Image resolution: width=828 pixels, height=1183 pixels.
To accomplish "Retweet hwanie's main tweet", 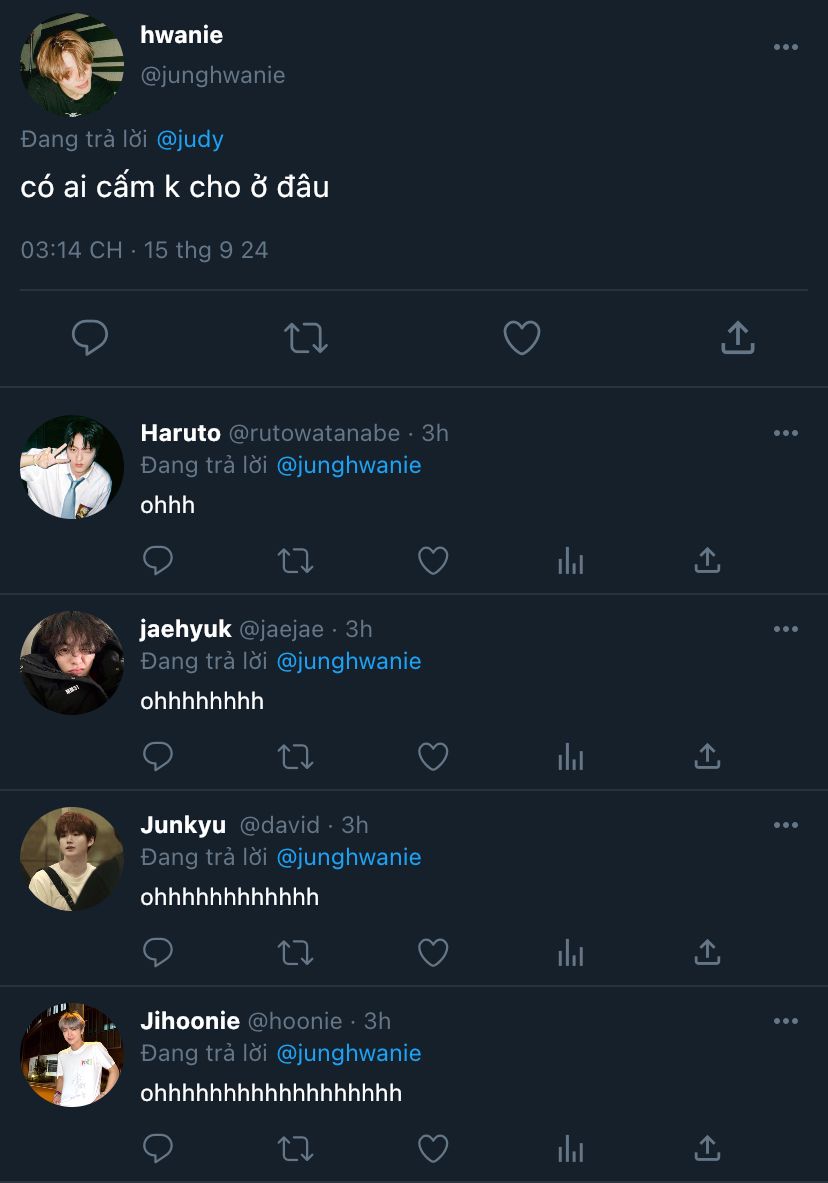I will click(306, 338).
